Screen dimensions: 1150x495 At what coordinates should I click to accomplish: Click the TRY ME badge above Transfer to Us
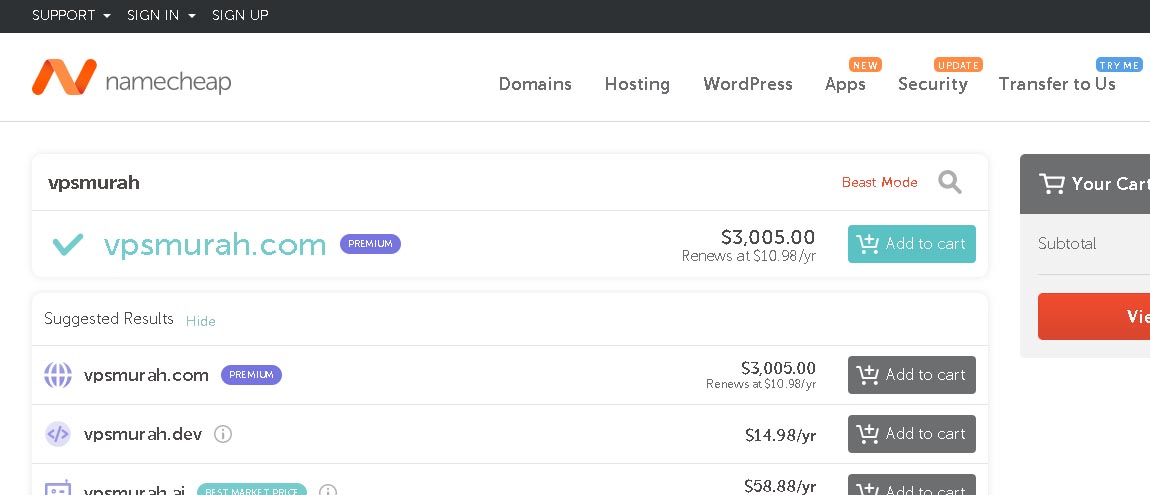pyautogui.click(x=1119, y=65)
